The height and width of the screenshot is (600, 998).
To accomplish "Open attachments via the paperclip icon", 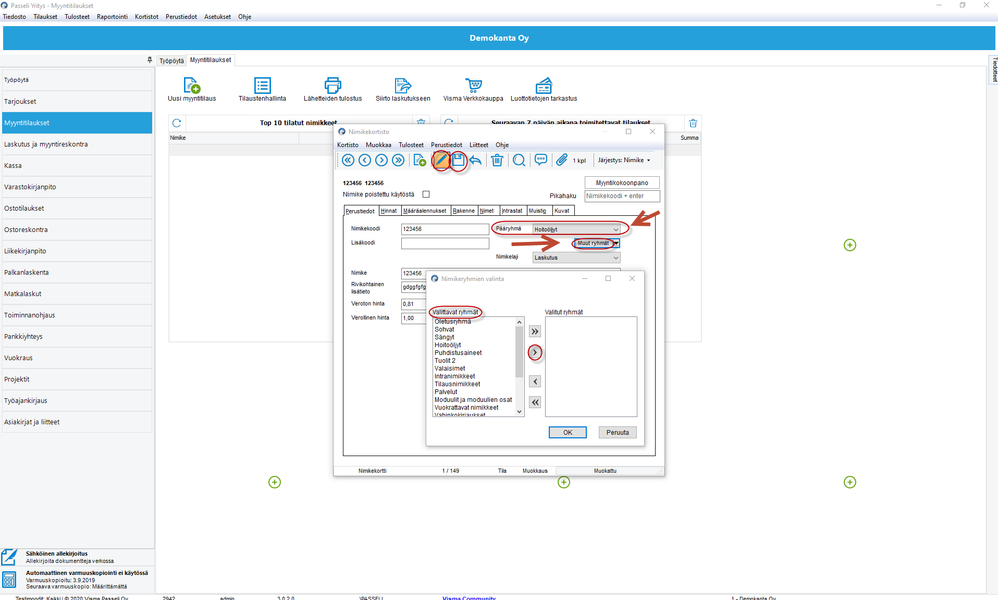I will 561,160.
